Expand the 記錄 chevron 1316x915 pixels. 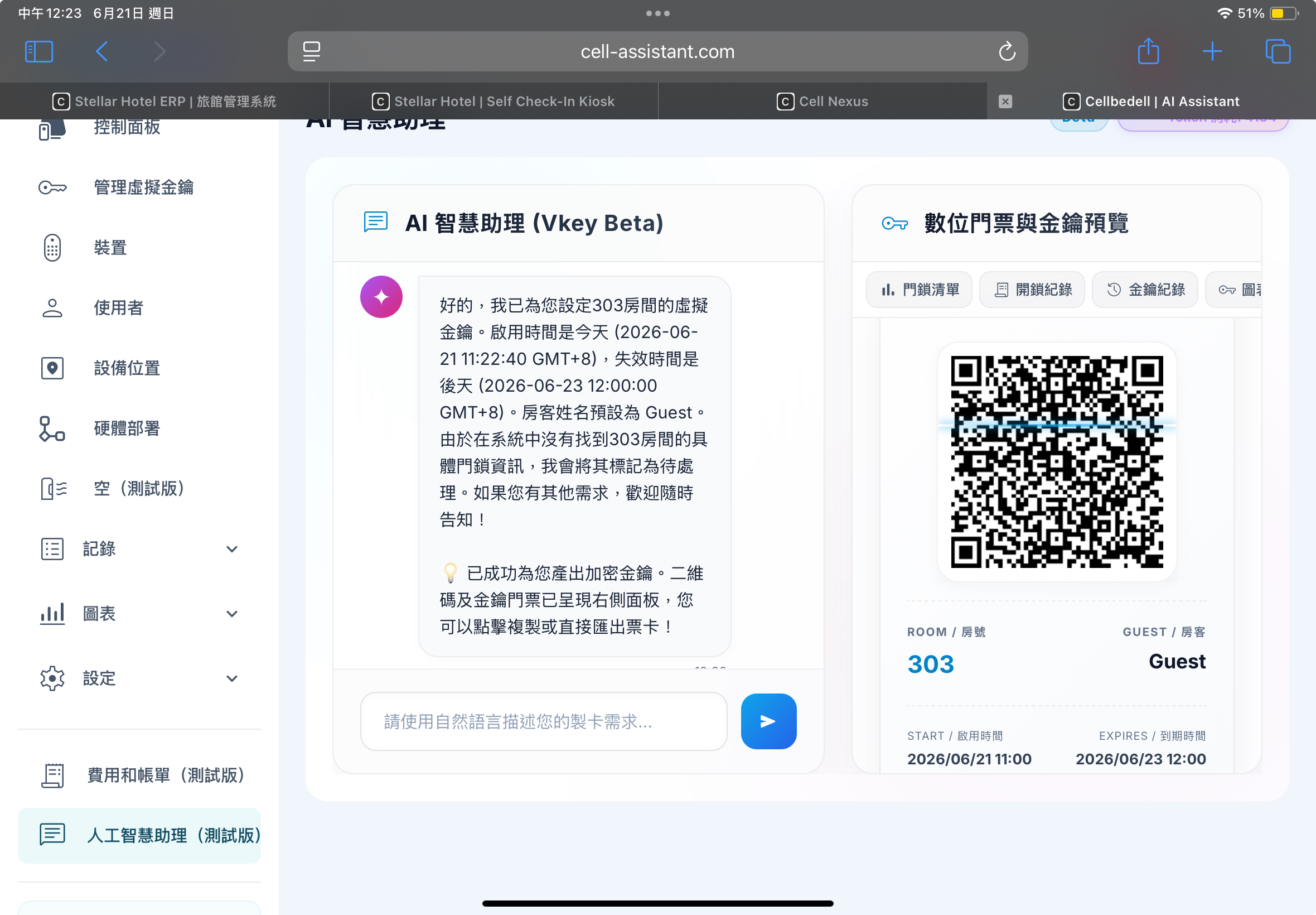click(232, 549)
